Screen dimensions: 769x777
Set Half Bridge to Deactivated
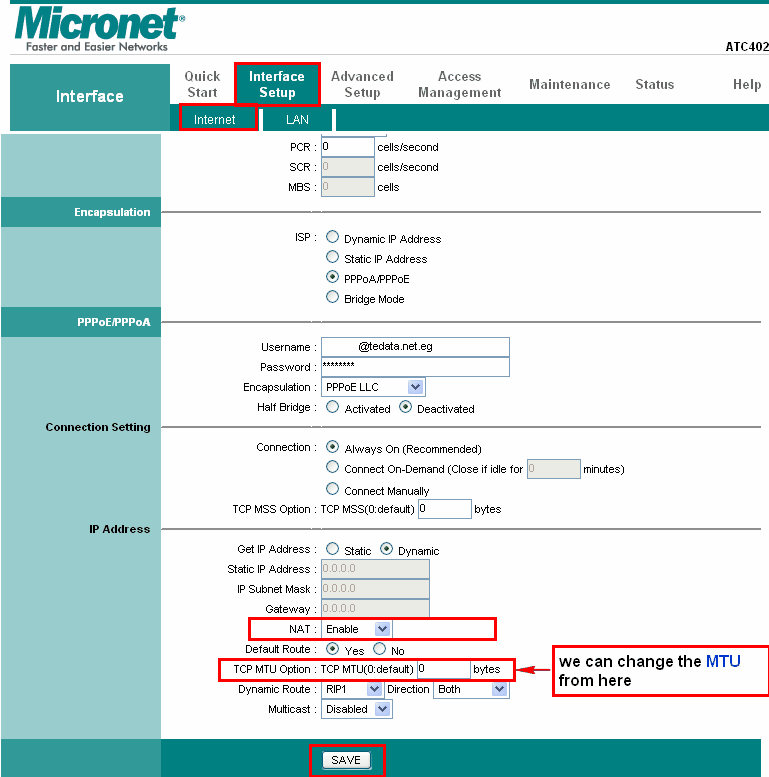click(405, 407)
